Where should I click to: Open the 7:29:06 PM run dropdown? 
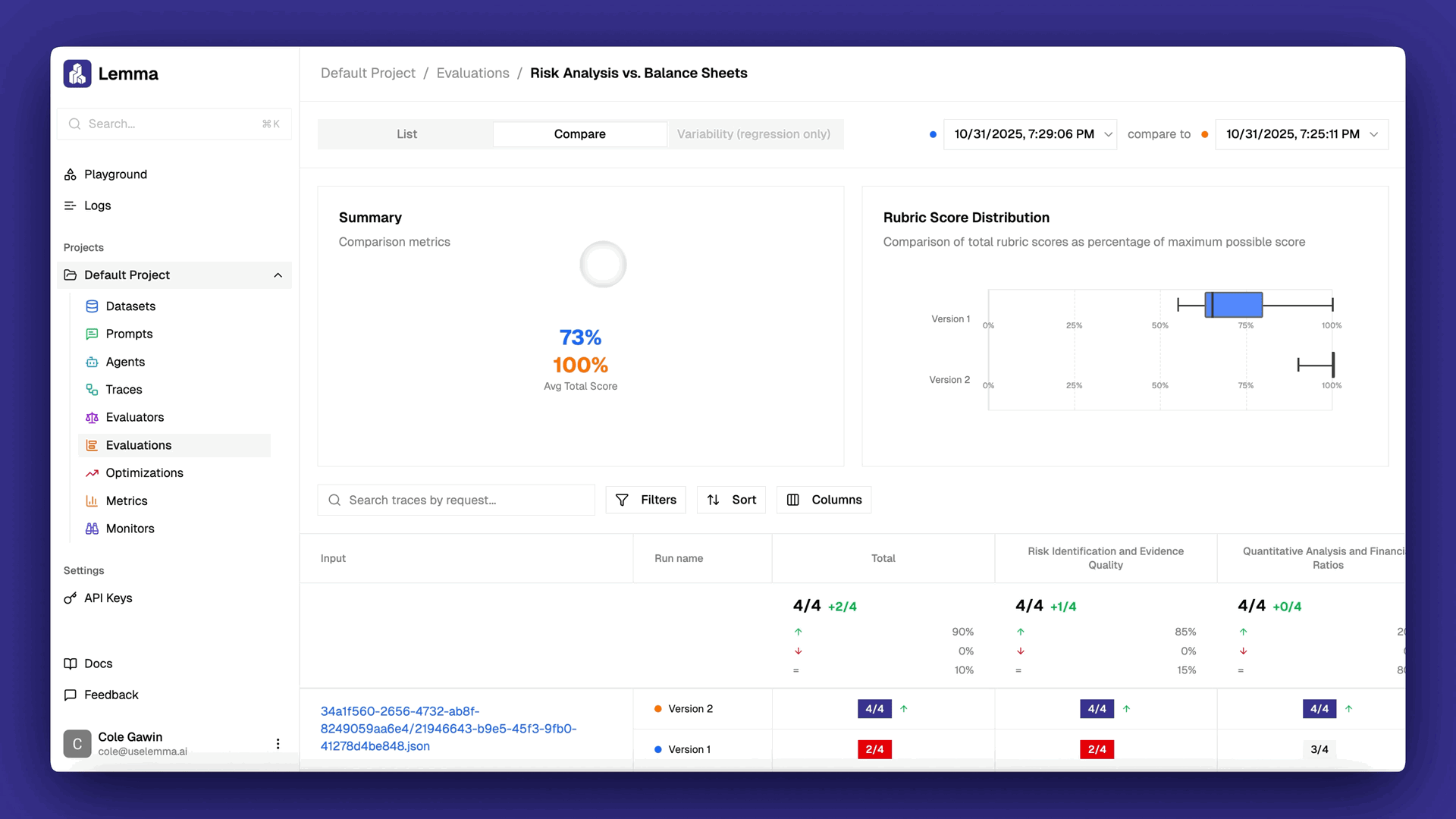(x=1030, y=134)
